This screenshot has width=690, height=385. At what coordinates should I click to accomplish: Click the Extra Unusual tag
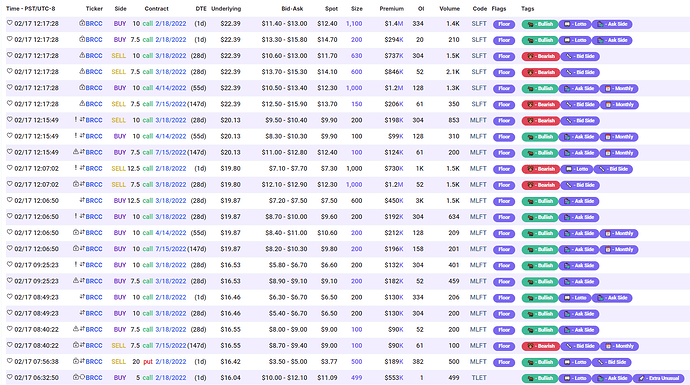(658, 378)
